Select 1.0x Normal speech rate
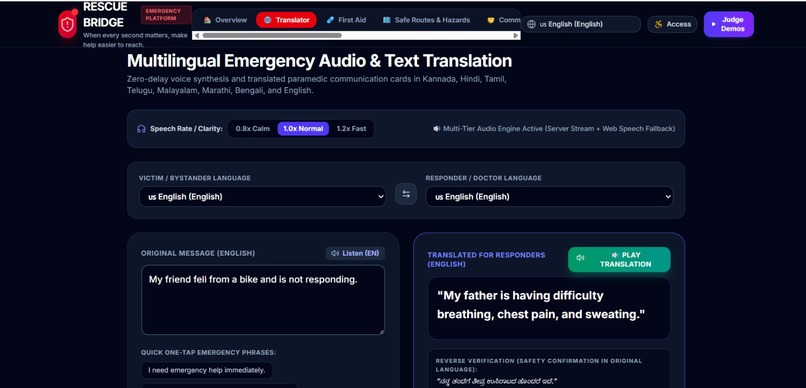This screenshot has width=806, height=388. click(x=303, y=129)
